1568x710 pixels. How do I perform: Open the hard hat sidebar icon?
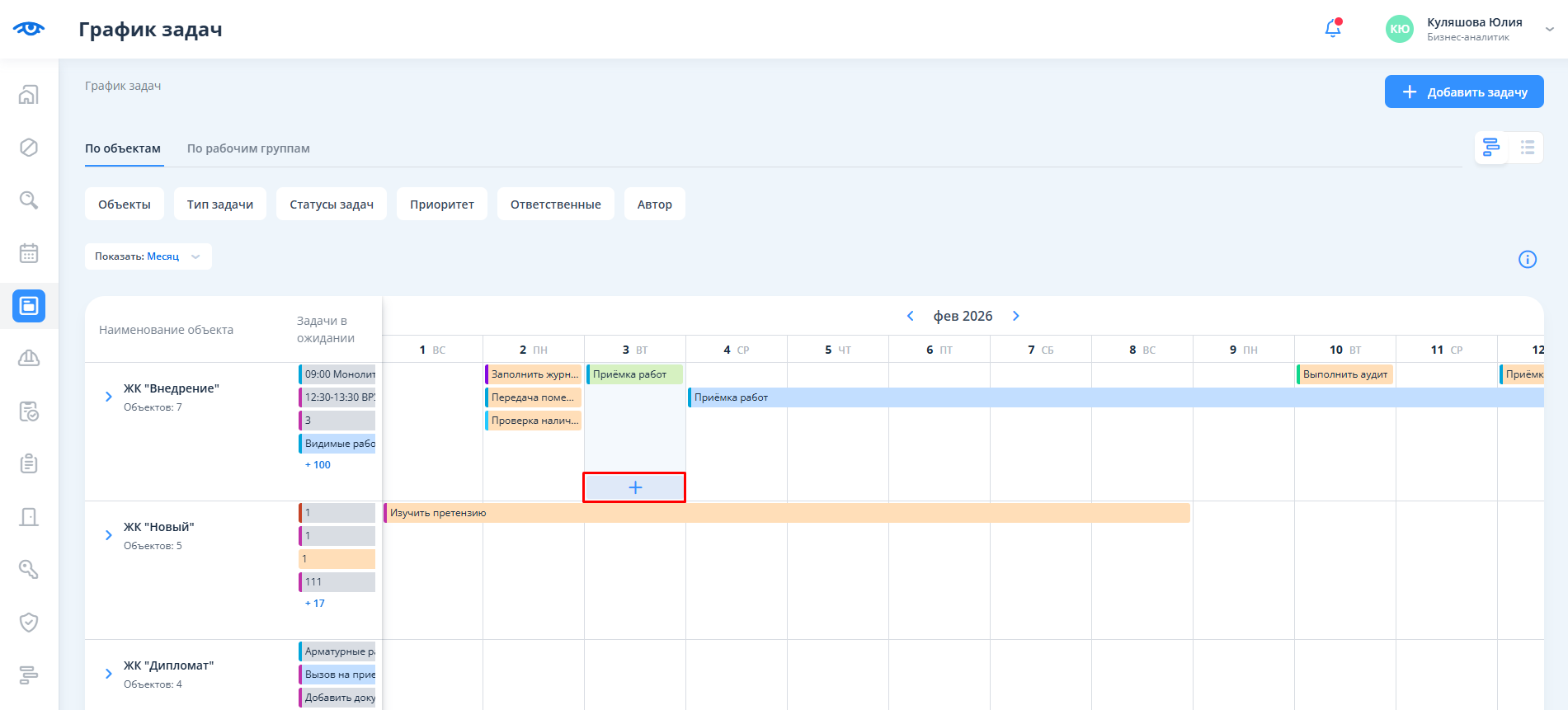point(29,358)
